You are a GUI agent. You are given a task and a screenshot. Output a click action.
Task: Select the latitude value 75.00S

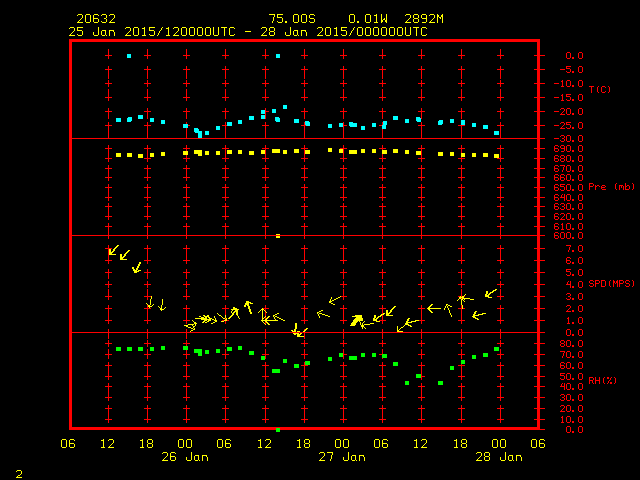292,19
